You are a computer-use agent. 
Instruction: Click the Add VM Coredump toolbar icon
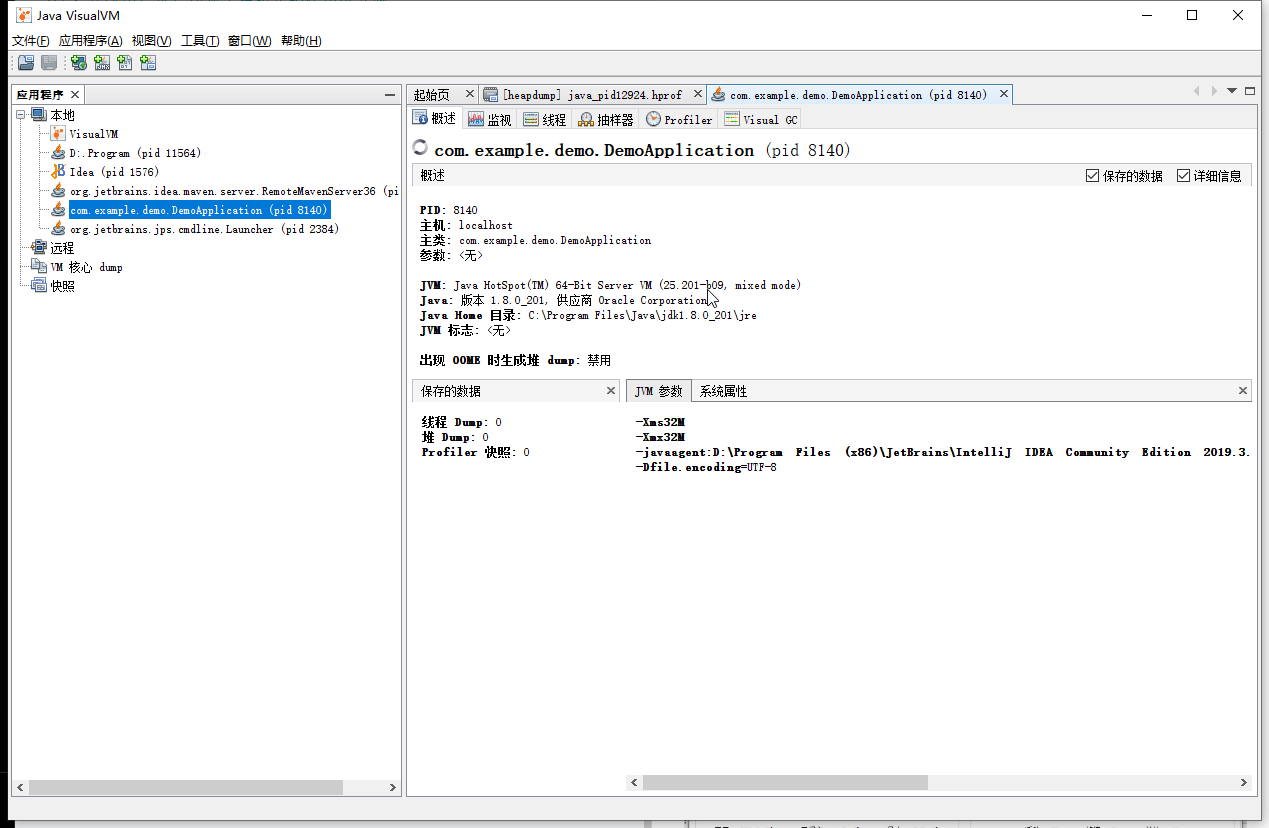coord(125,63)
